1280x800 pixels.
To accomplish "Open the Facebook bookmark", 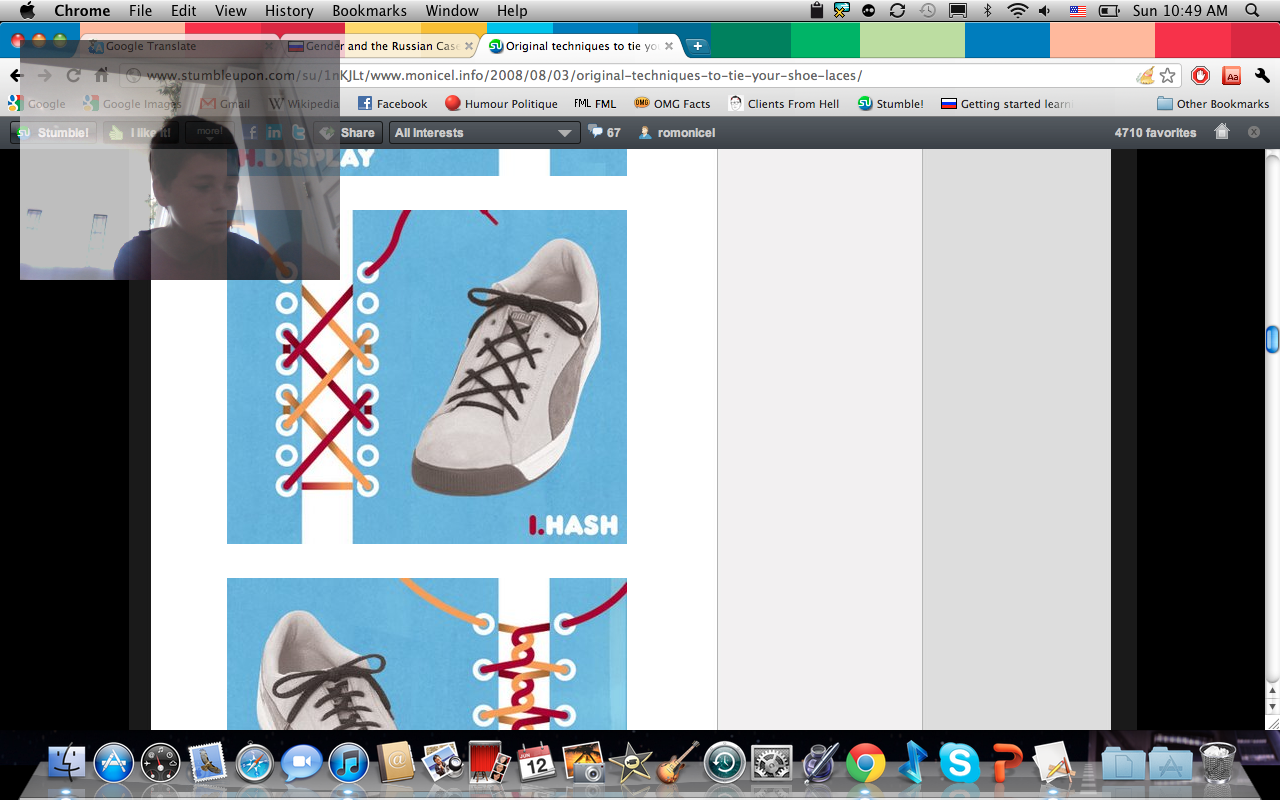I will (x=392, y=104).
